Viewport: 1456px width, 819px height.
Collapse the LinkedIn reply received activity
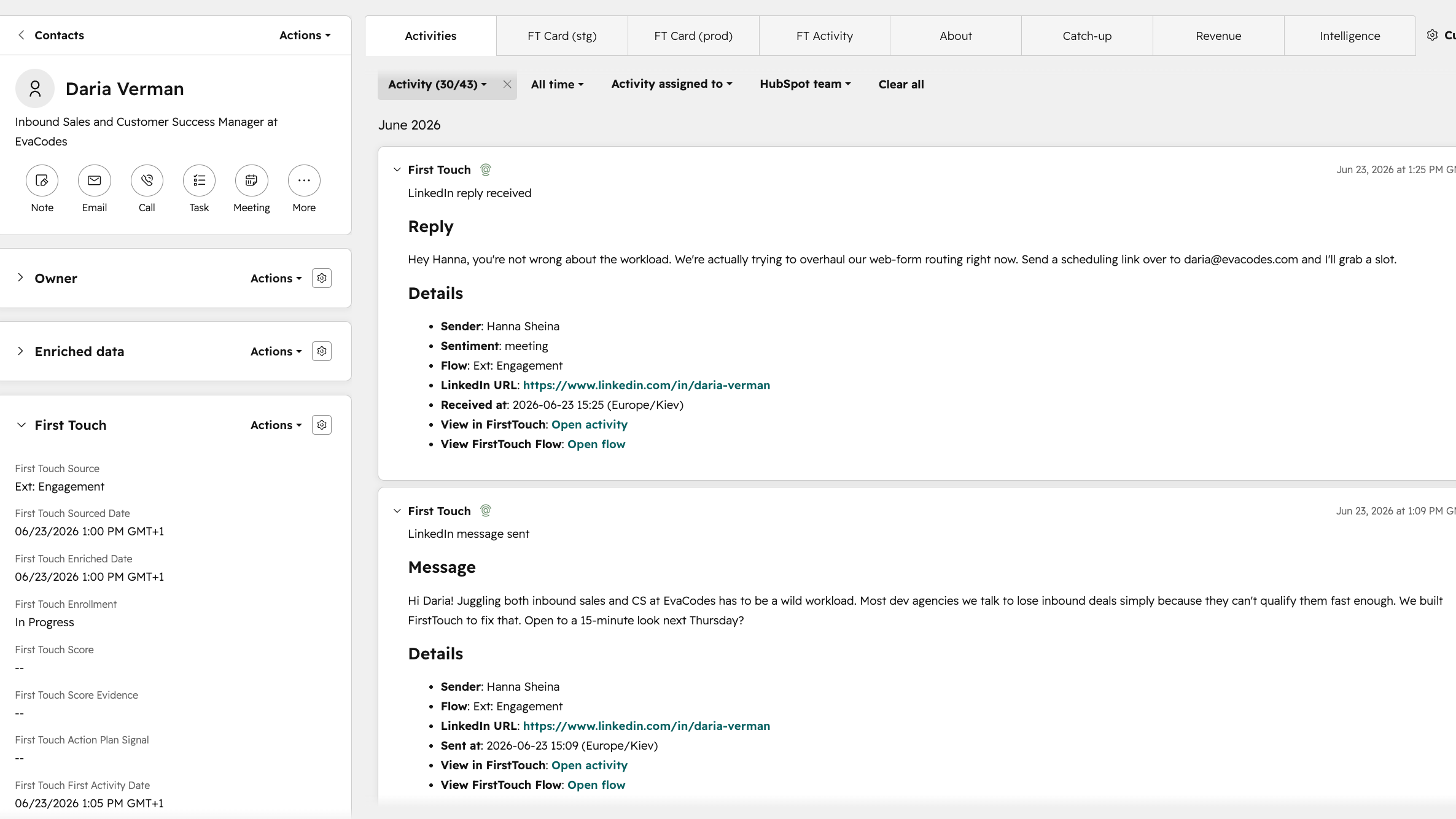pos(397,169)
